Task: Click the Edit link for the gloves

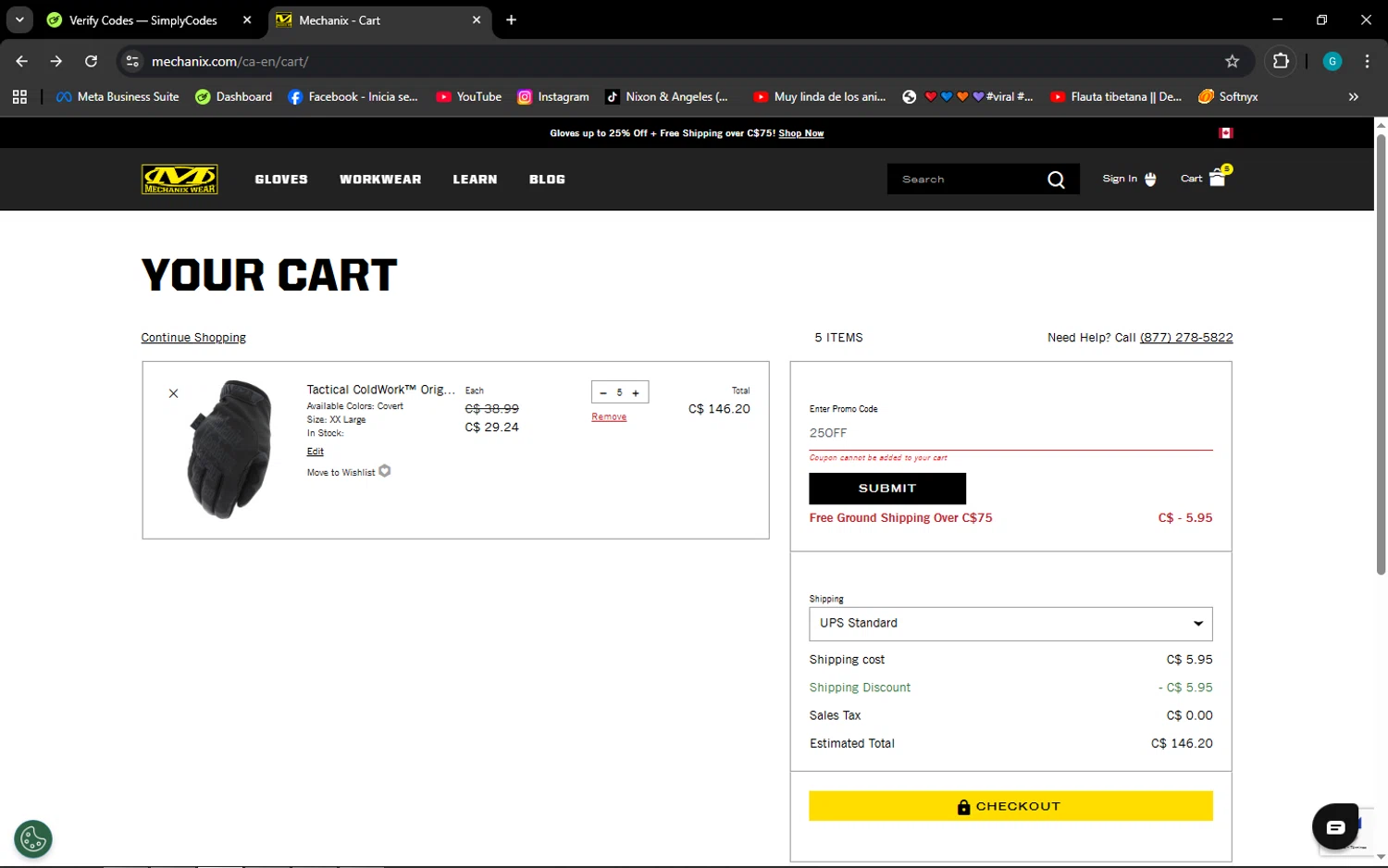Action: coord(316,452)
